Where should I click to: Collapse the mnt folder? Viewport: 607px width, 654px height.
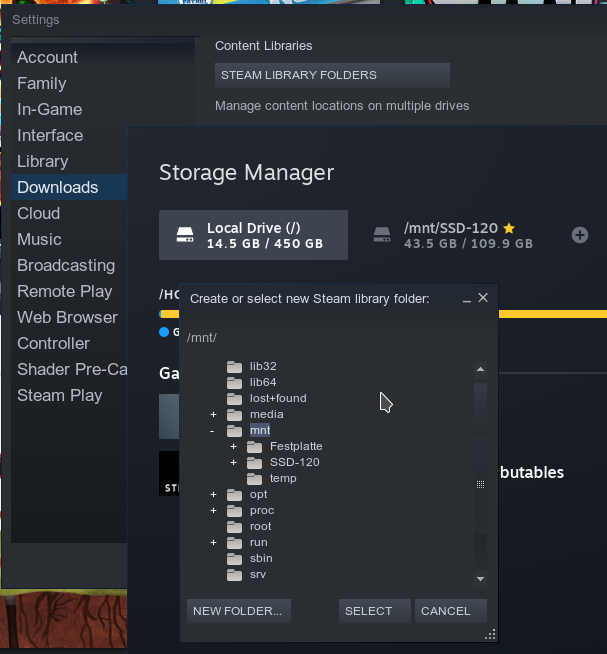click(212, 431)
